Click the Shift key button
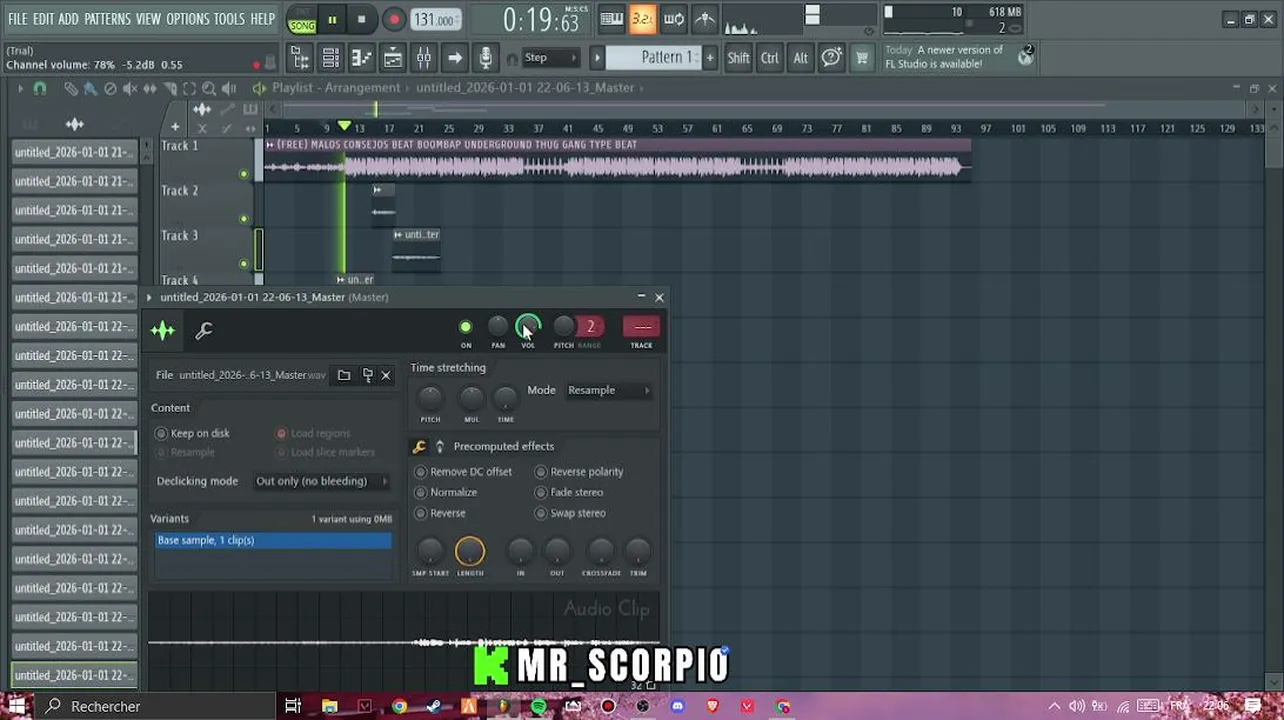Screen dimensions: 1284x720 pyautogui.click(x=738, y=58)
